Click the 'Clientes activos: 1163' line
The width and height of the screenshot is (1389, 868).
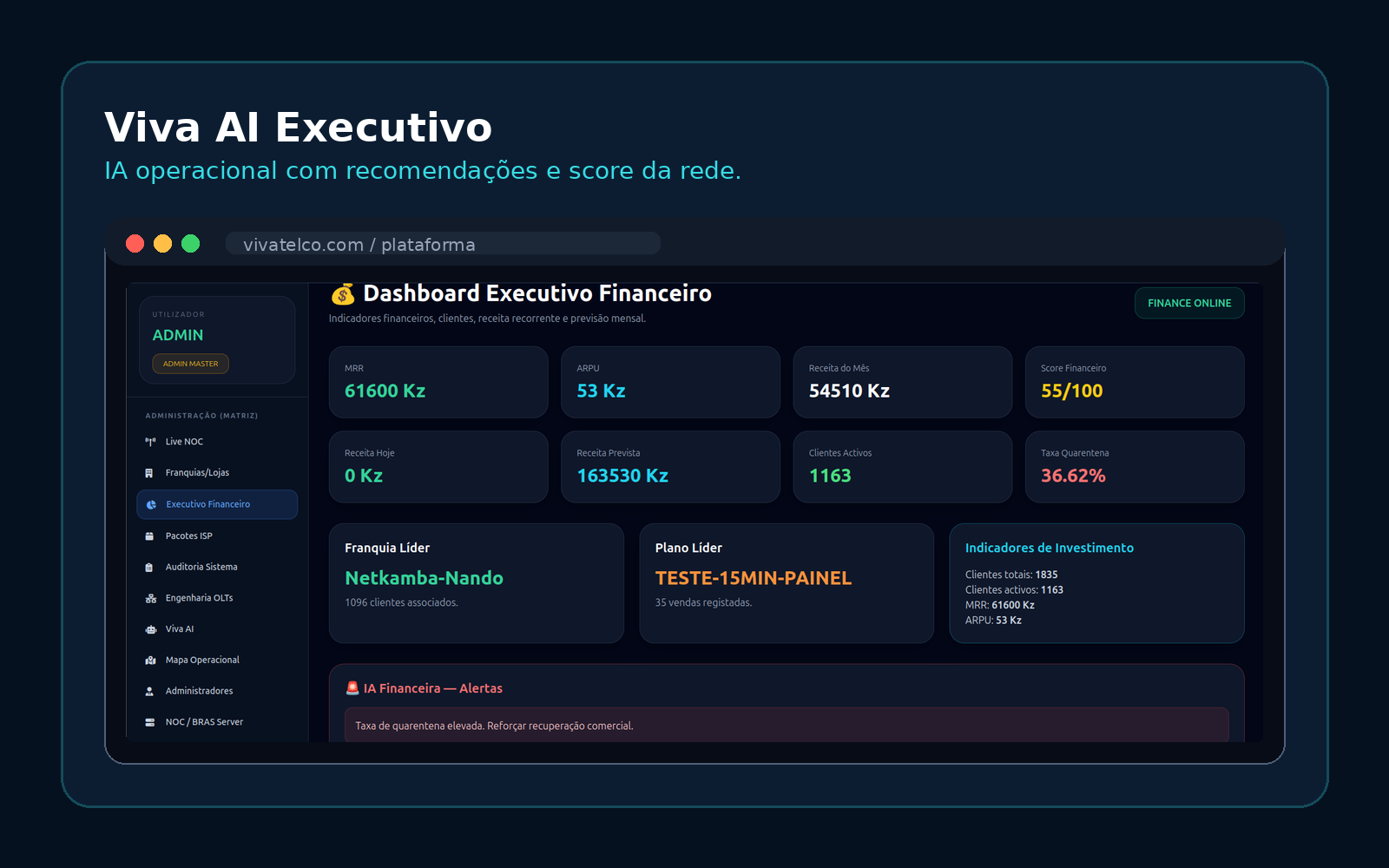coord(1014,590)
